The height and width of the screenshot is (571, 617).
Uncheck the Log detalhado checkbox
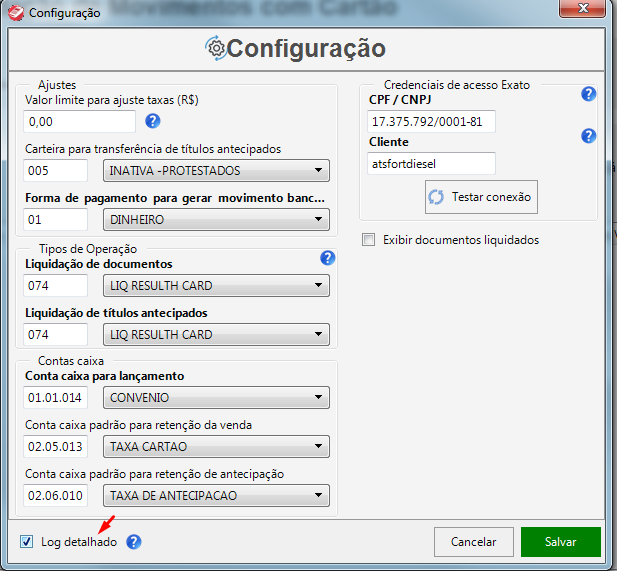pos(26,541)
